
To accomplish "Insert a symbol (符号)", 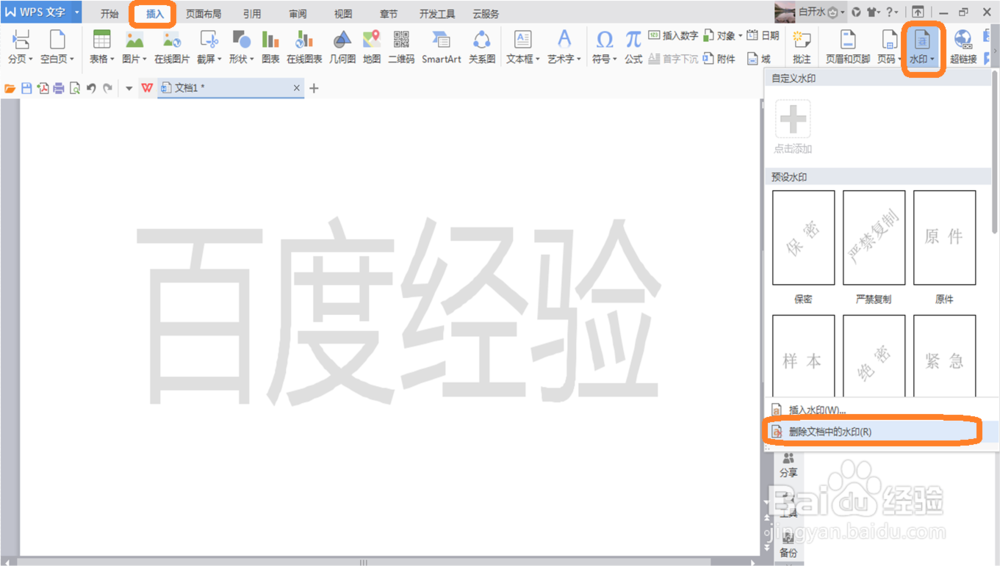I will point(604,47).
